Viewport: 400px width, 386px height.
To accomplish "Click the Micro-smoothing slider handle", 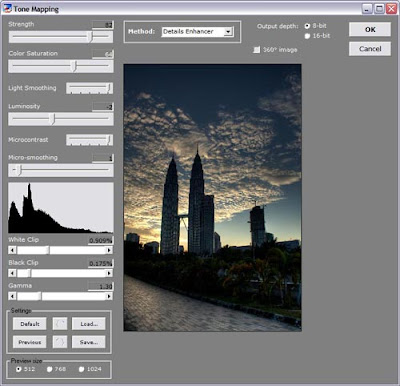I will click(x=19, y=170).
